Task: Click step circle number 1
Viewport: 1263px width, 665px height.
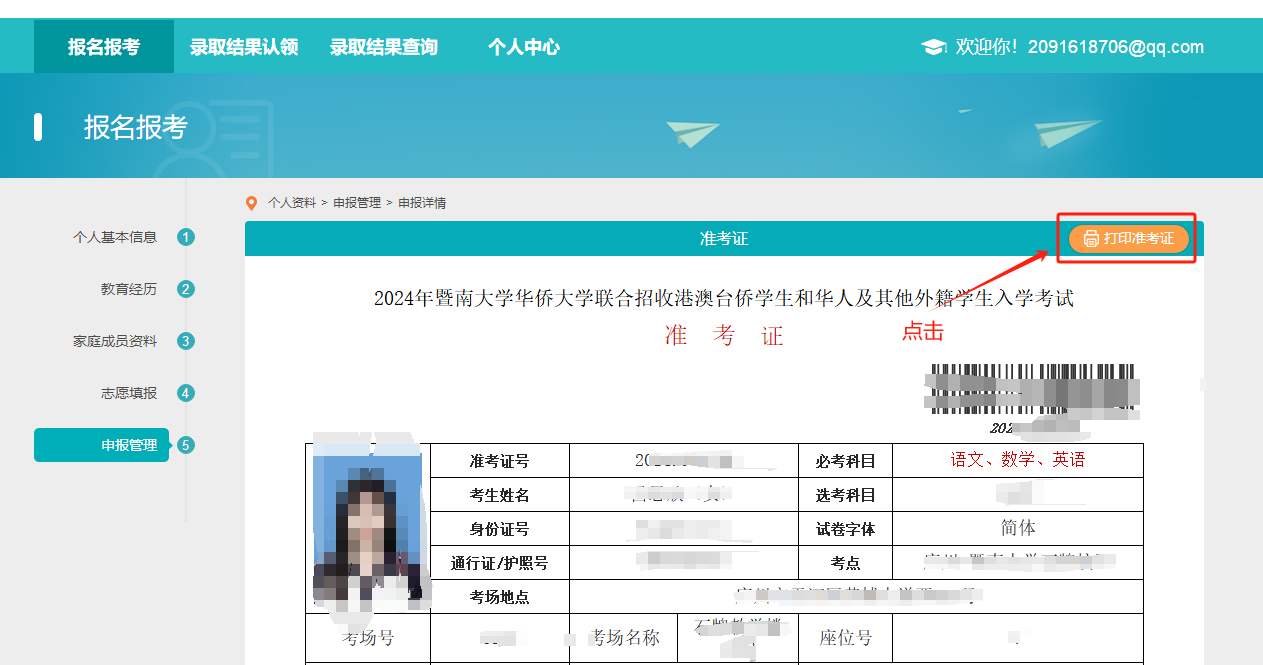Action: 186,237
